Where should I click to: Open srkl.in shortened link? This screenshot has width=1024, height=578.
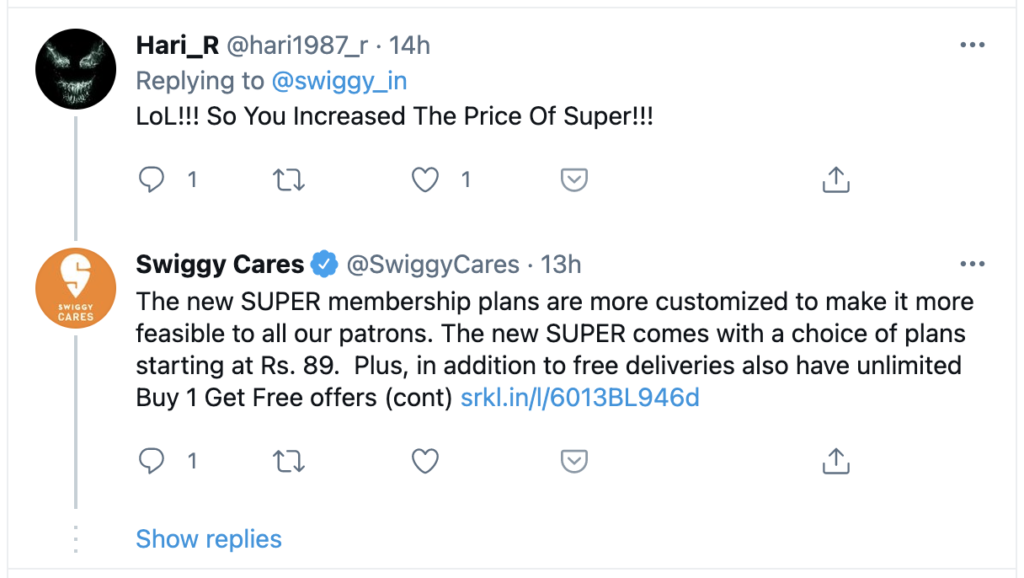(579, 398)
